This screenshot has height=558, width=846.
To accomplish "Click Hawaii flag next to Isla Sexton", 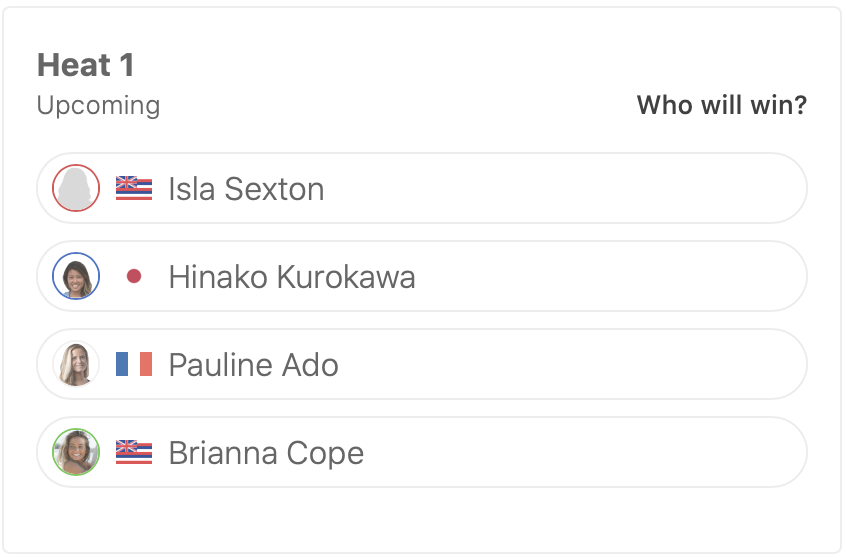I will 134,188.
